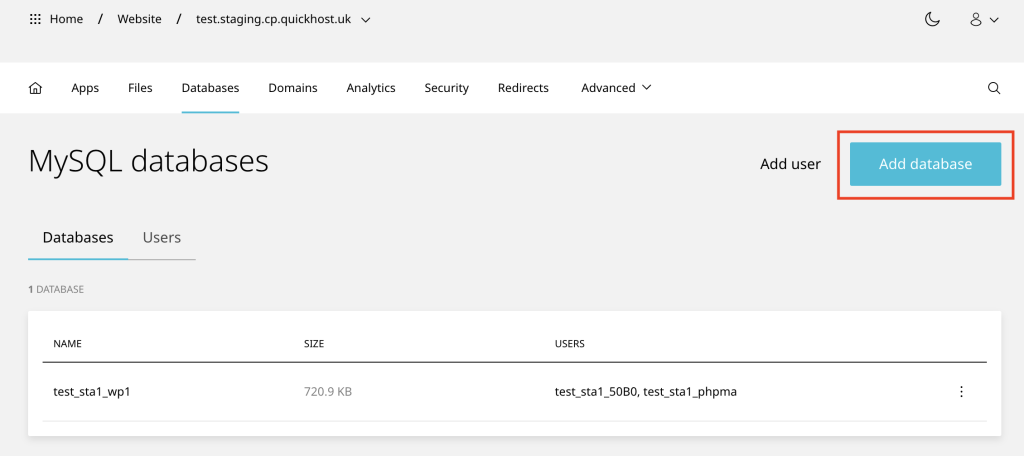This screenshot has height=456, width=1024.
Task: Open the apps grid icon beside Home
Action: [35, 19]
